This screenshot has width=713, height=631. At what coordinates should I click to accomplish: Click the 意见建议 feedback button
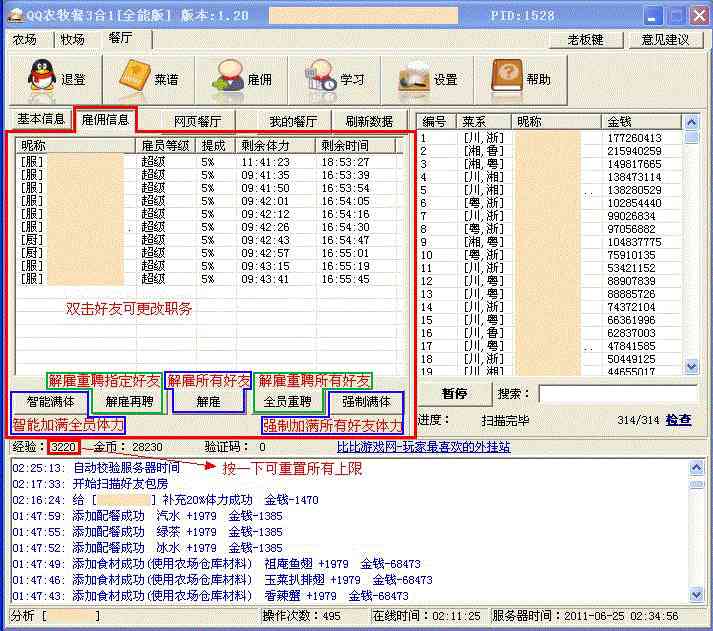pos(665,40)
